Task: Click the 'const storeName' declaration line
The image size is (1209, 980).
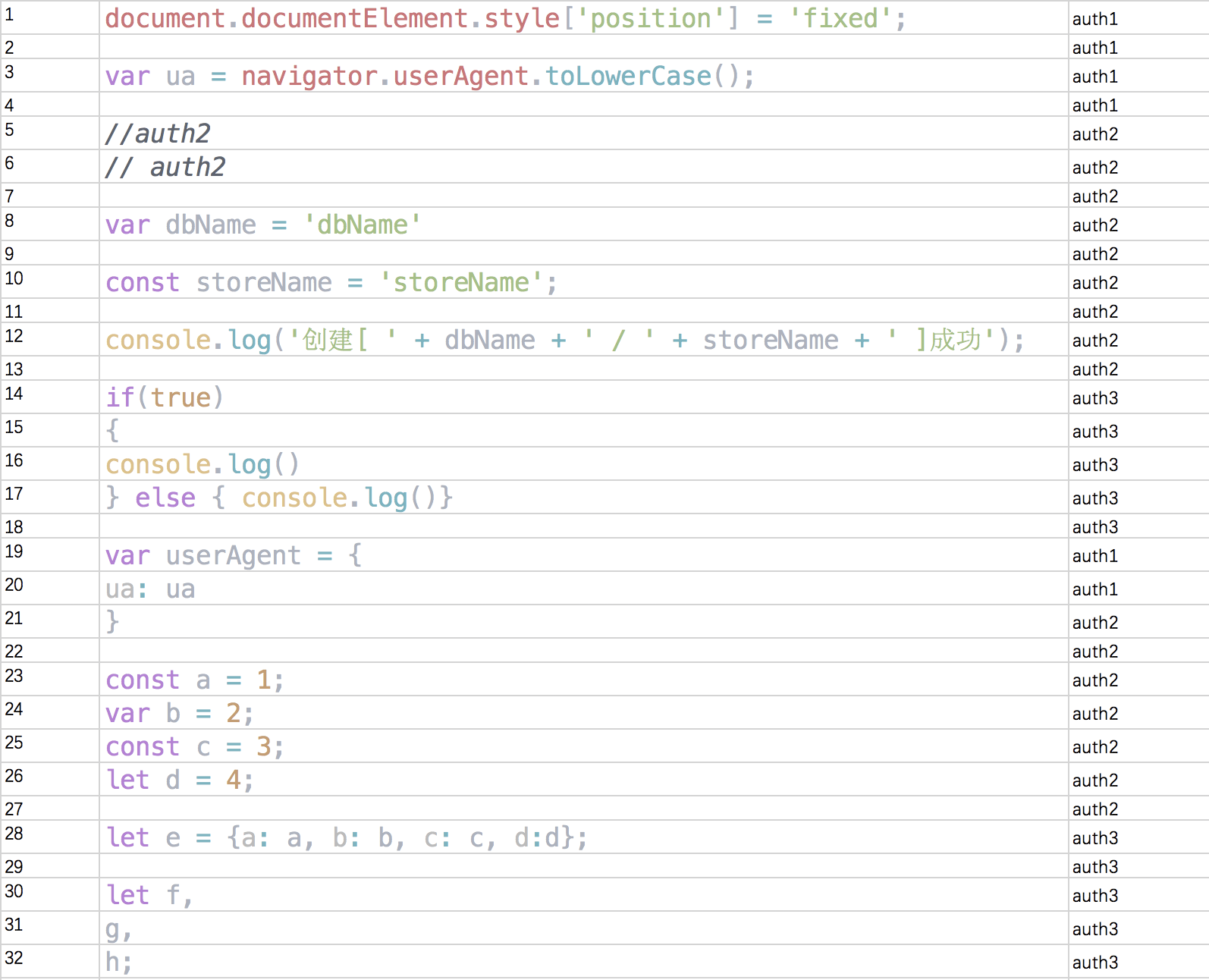Action: point(331,282)
